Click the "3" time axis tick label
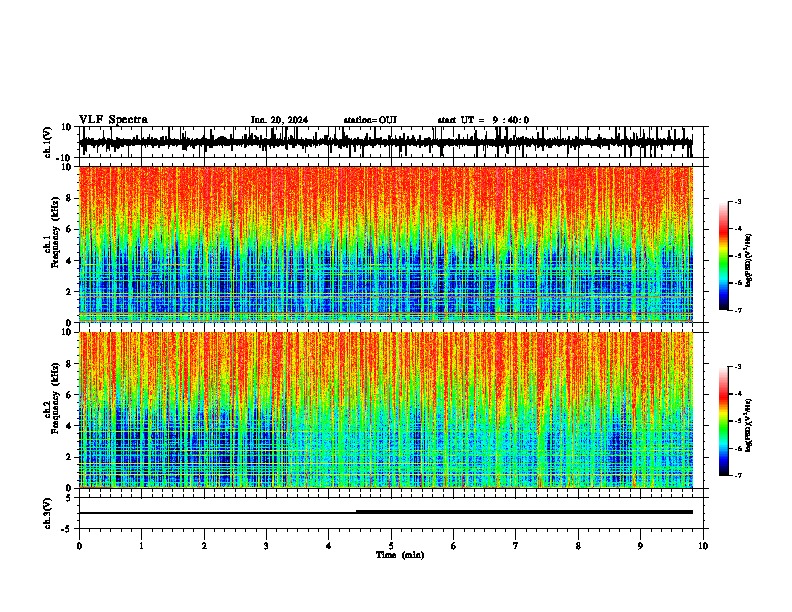Image resolution: width=792 pixels, height=612 pixels. click(266, 546)
